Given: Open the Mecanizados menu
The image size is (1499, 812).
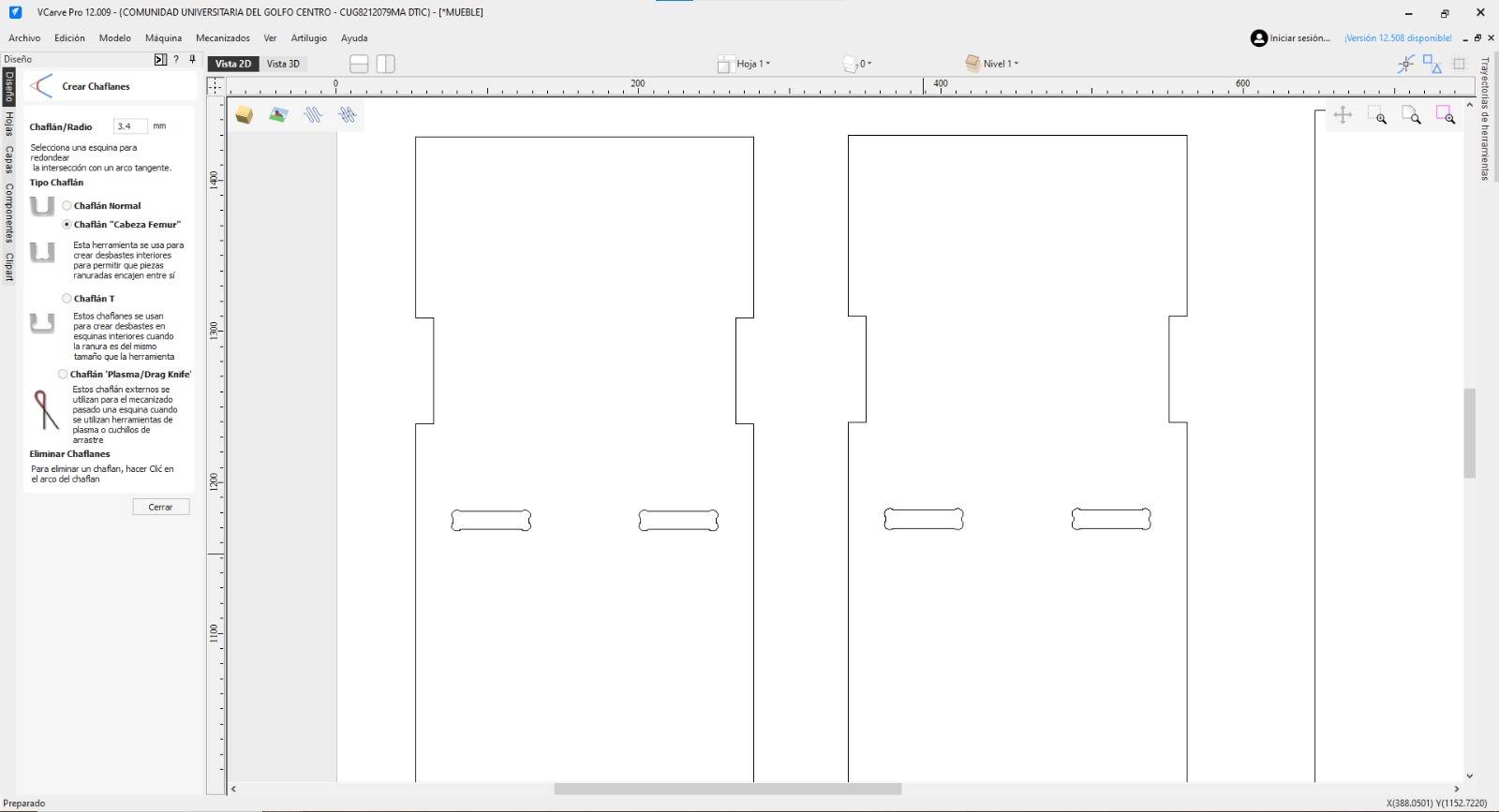Looking at the screenshot, I should point(223,38).
